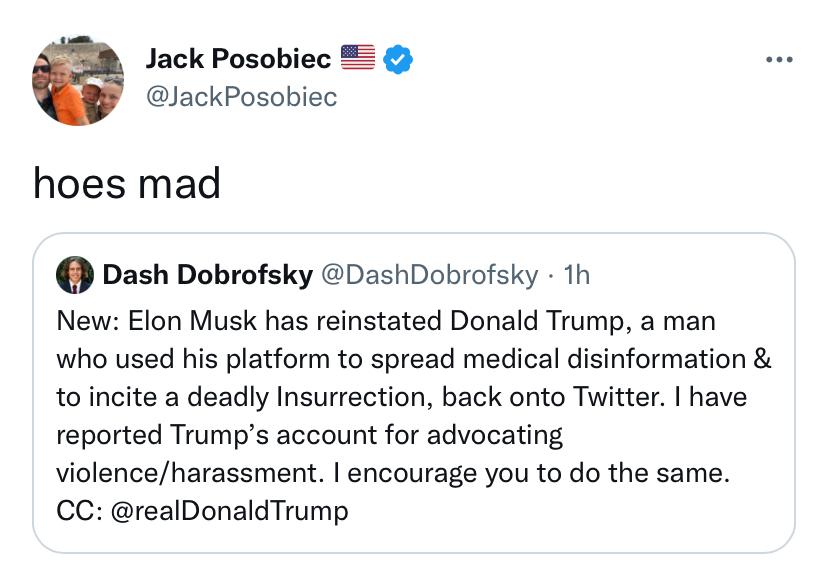Viewport: 828px width, 576px height.
Task: Click the "hoes mad" tweet text
Action: click(x=127, y=184)
